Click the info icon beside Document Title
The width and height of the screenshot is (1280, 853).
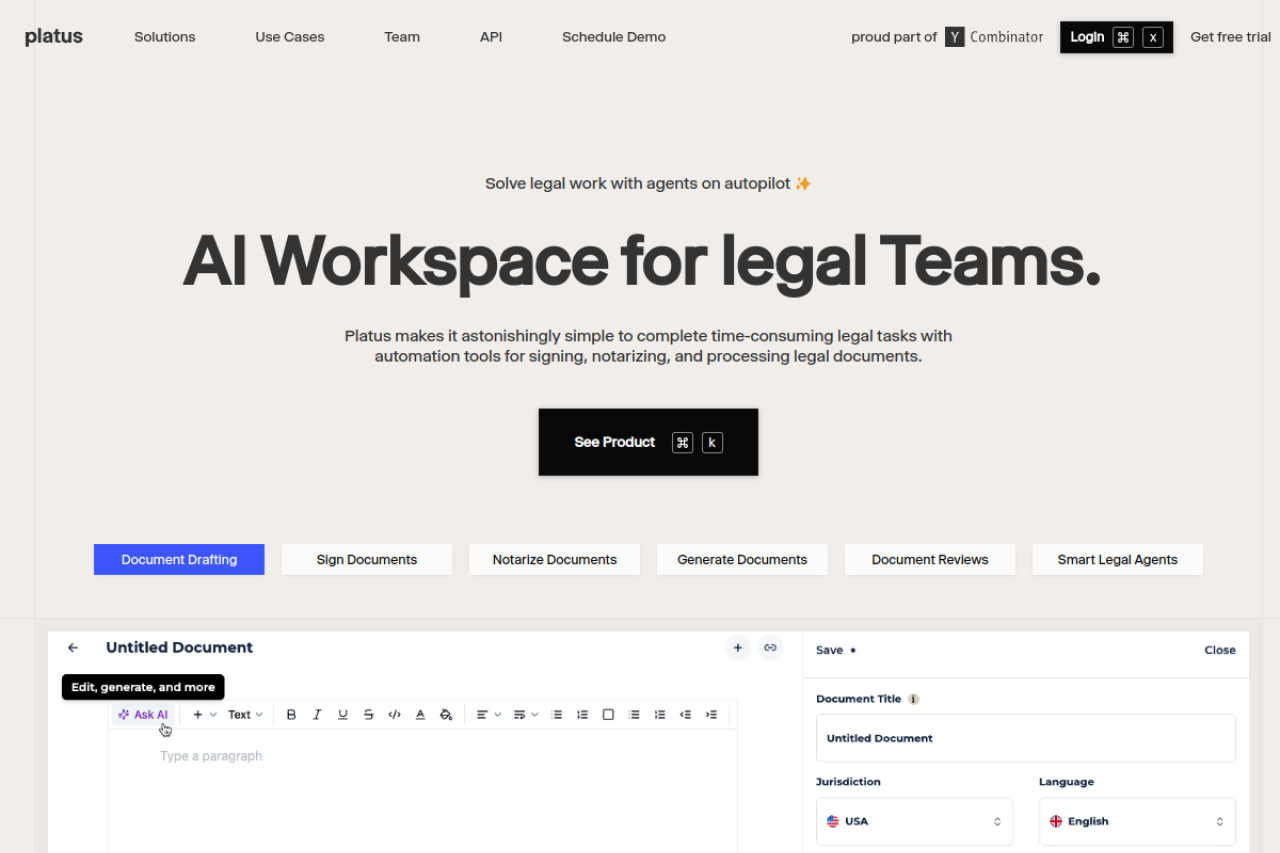pos(913,699)
